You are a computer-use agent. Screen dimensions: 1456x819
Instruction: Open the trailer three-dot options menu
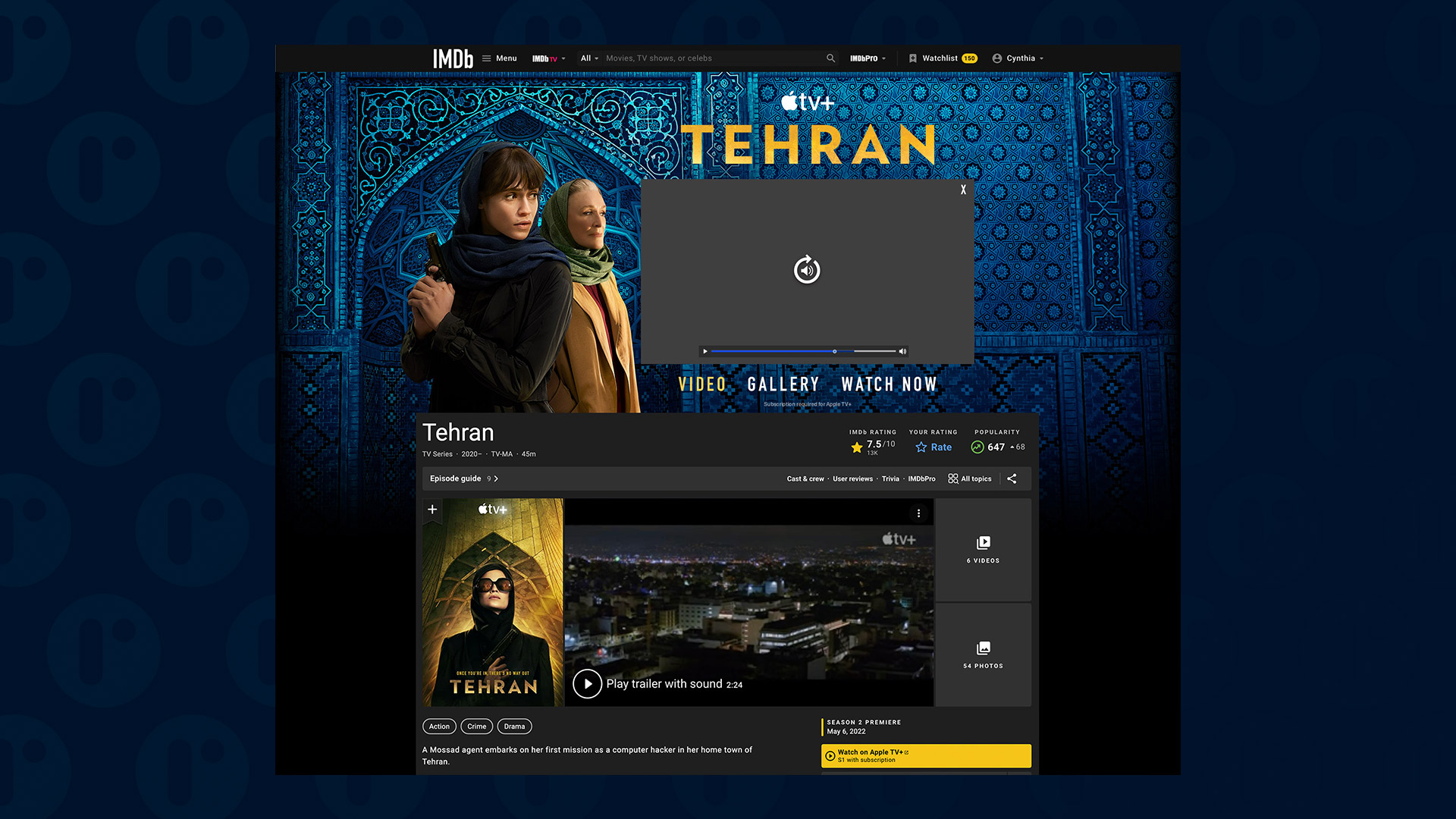tap(918, 513)
